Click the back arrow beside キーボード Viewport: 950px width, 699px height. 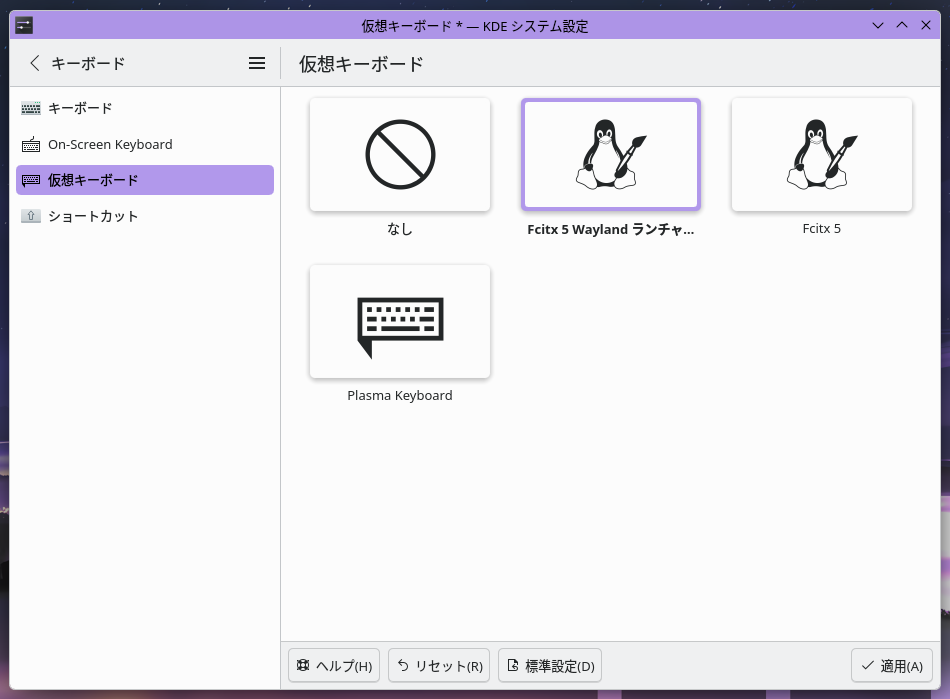[35, 63]
